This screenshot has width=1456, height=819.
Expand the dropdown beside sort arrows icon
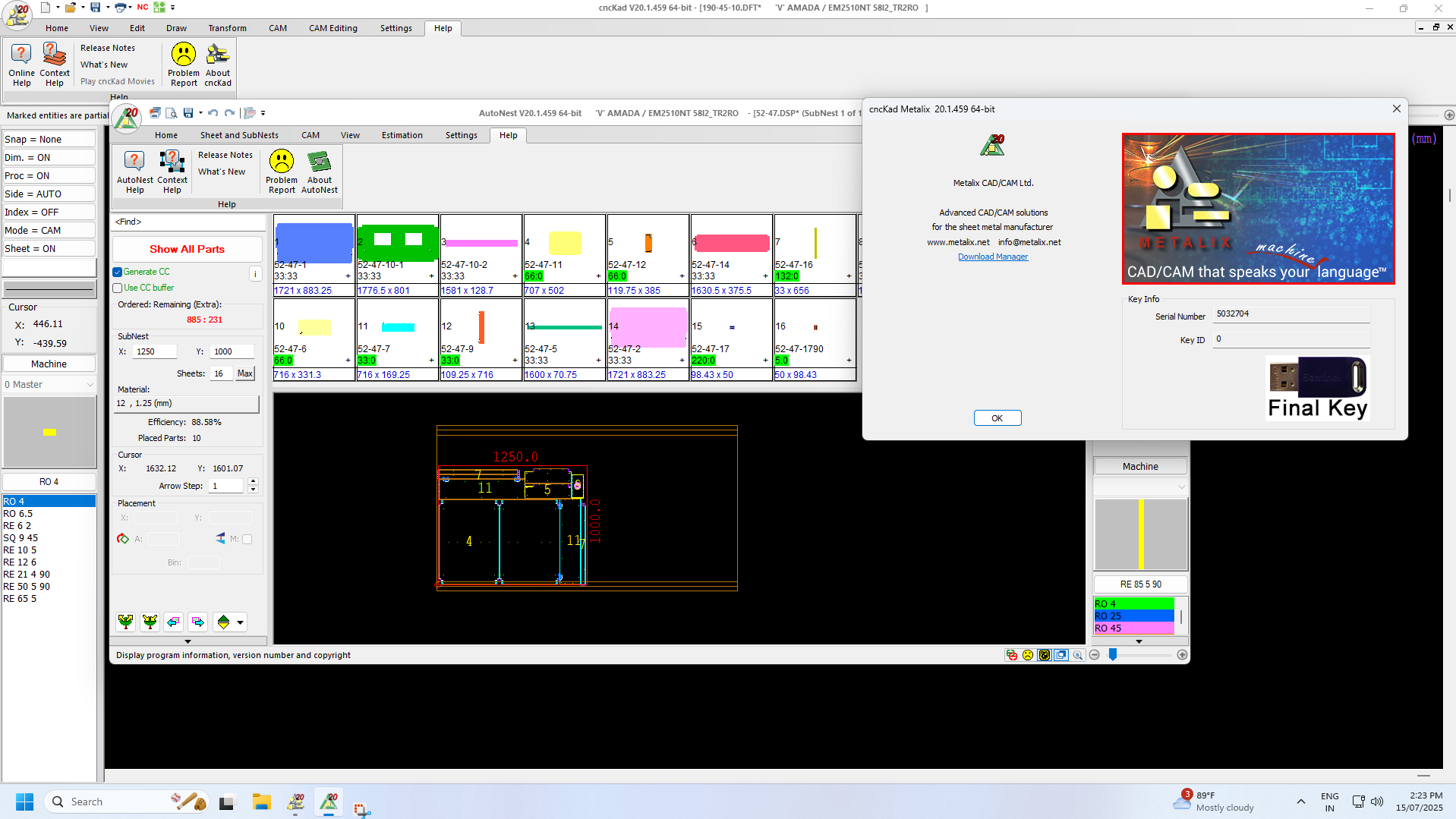pos(241,622)
